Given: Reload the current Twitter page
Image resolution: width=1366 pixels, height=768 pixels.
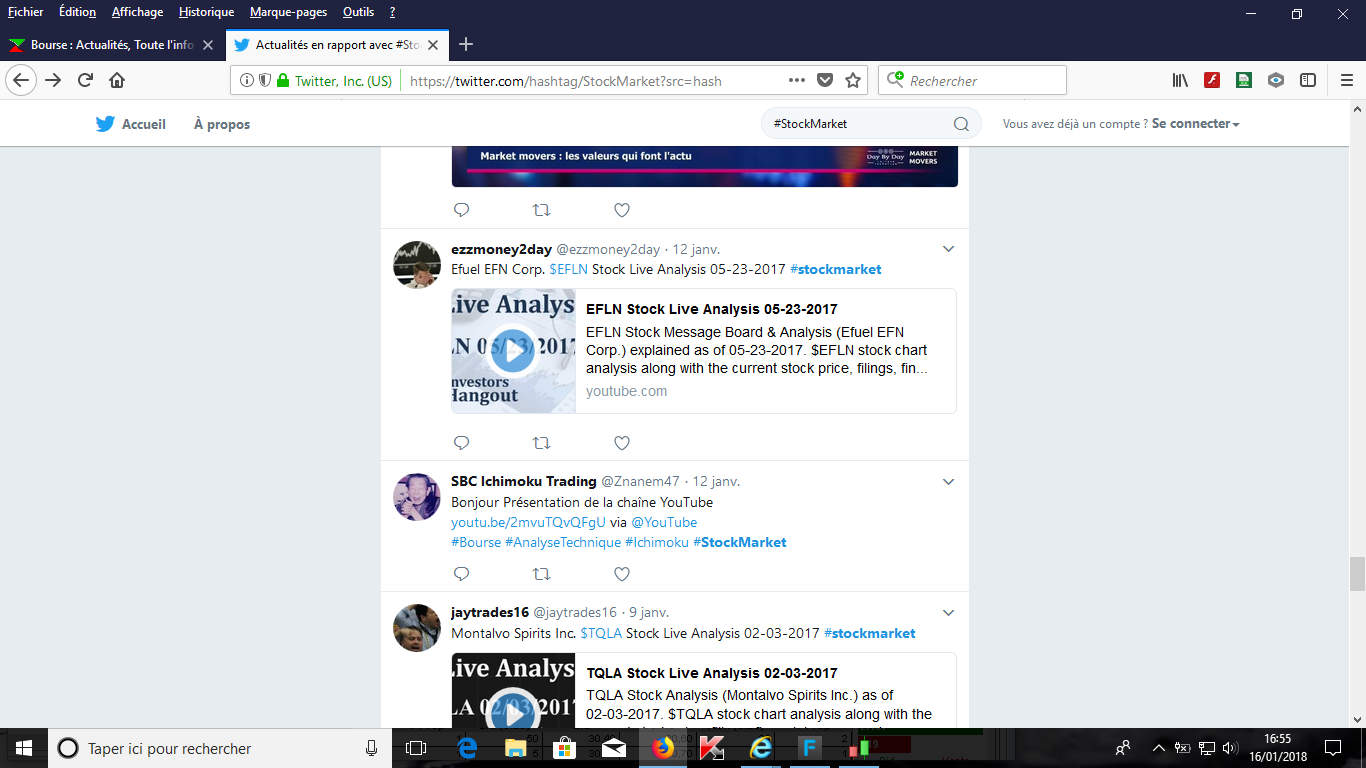Looking at the screenshot, I should click(85, 81).
